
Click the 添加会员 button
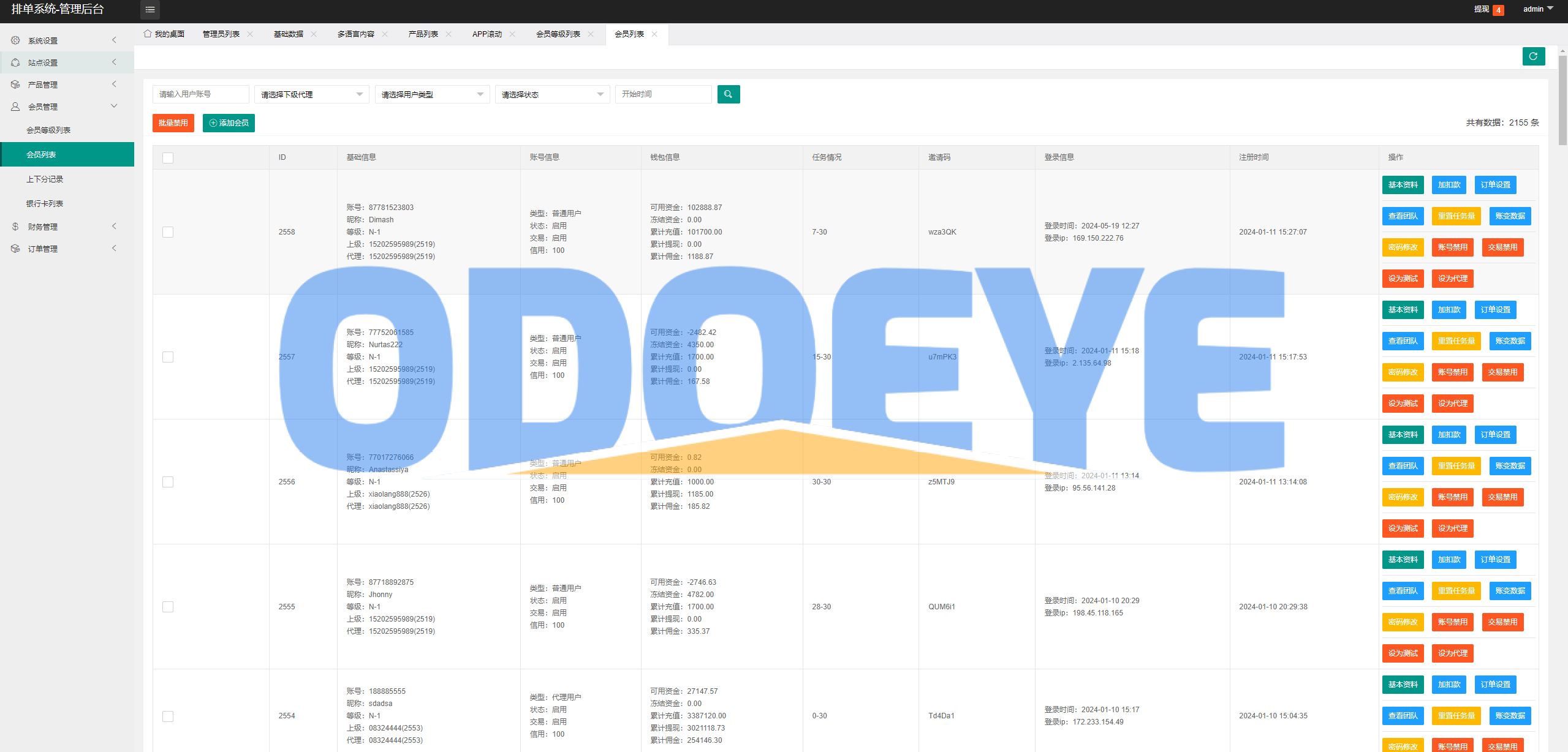tap(229, 123)
